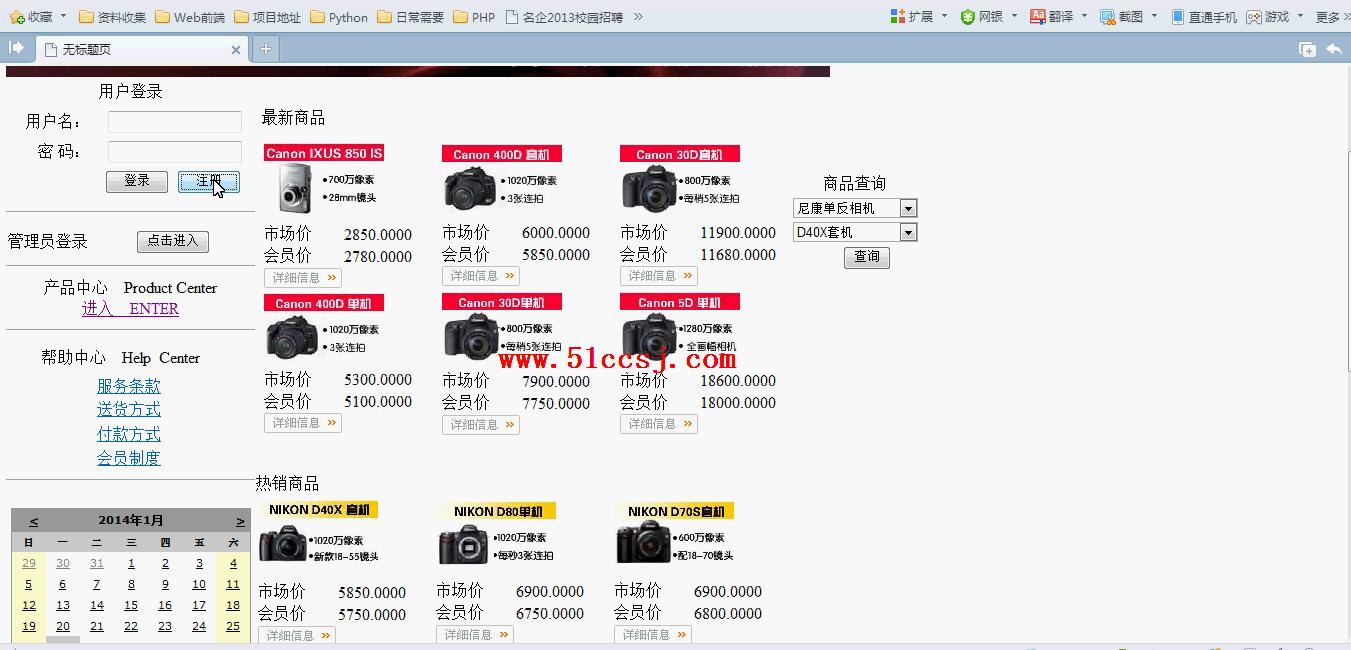The height and width of the screenshot is (650, 1351).
Task: Open 详细信息 for Canon 5D 单机
Action: (659, 424)
